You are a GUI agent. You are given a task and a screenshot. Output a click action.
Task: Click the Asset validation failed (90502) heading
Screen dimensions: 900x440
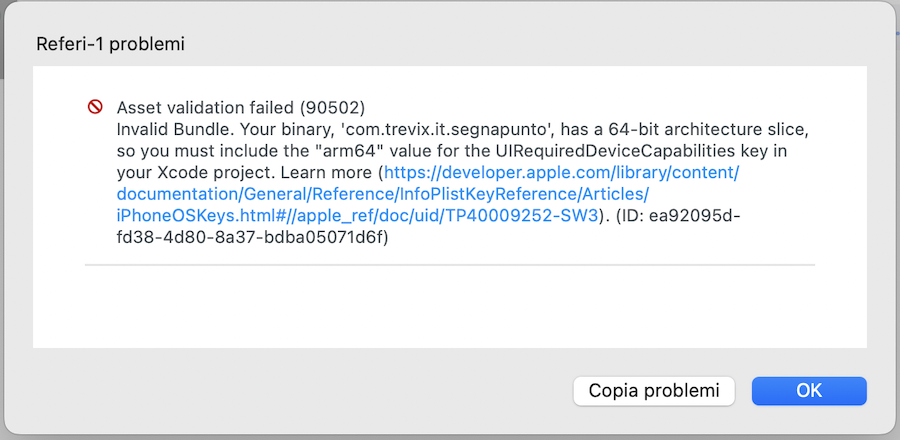pyautogui.click(x=241, y=107)
